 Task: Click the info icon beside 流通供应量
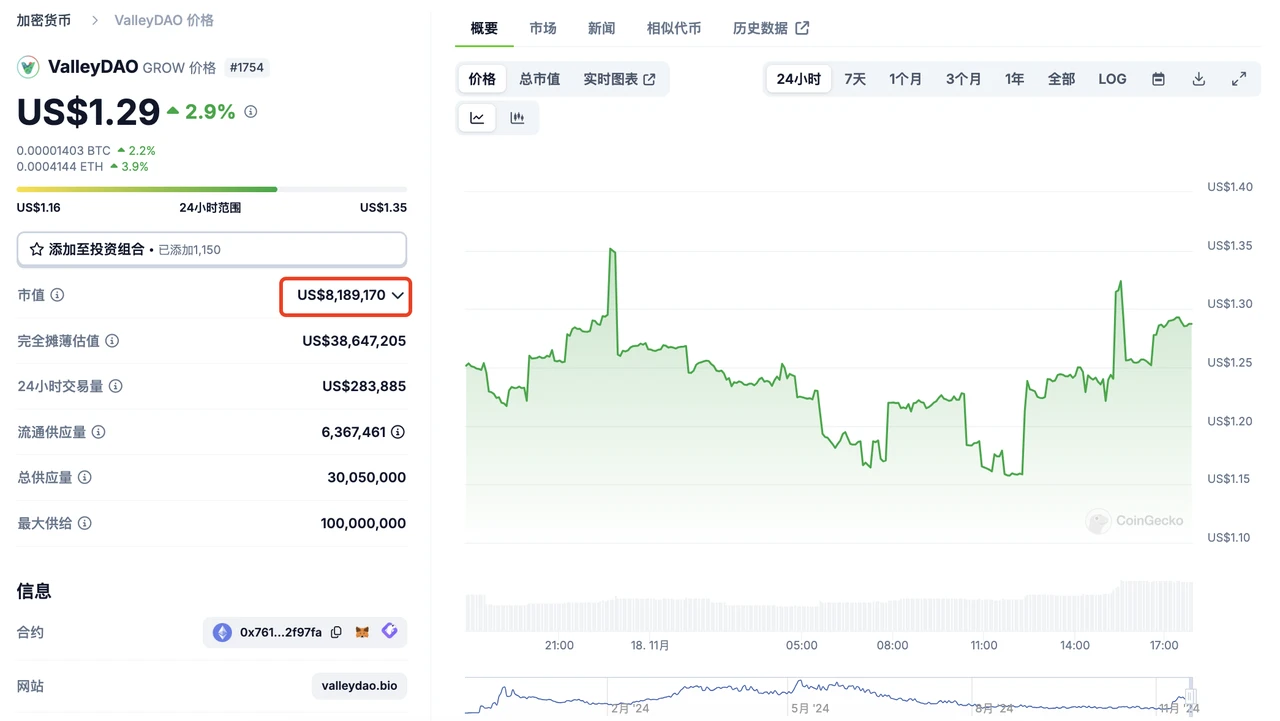pos(96,431)
